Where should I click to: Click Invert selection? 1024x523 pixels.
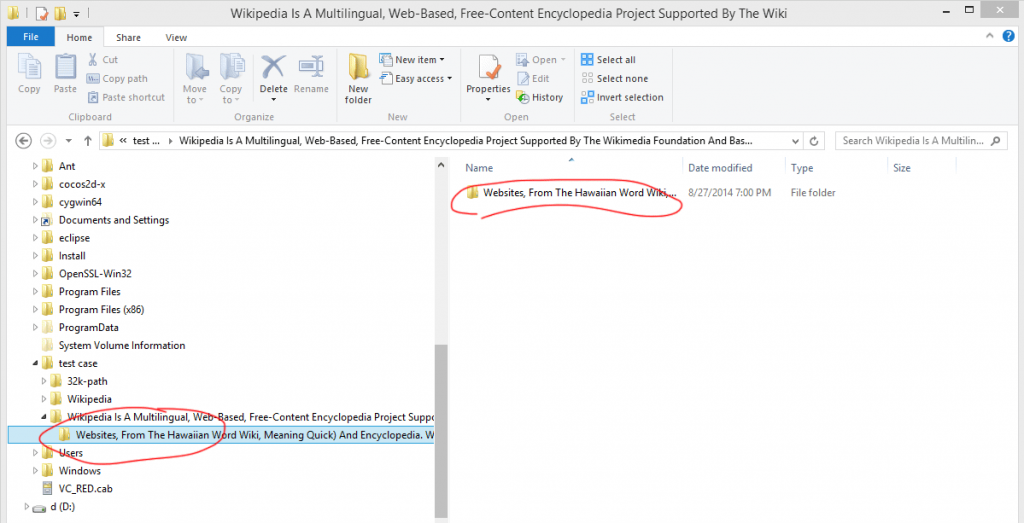click(x=622, y=97)
